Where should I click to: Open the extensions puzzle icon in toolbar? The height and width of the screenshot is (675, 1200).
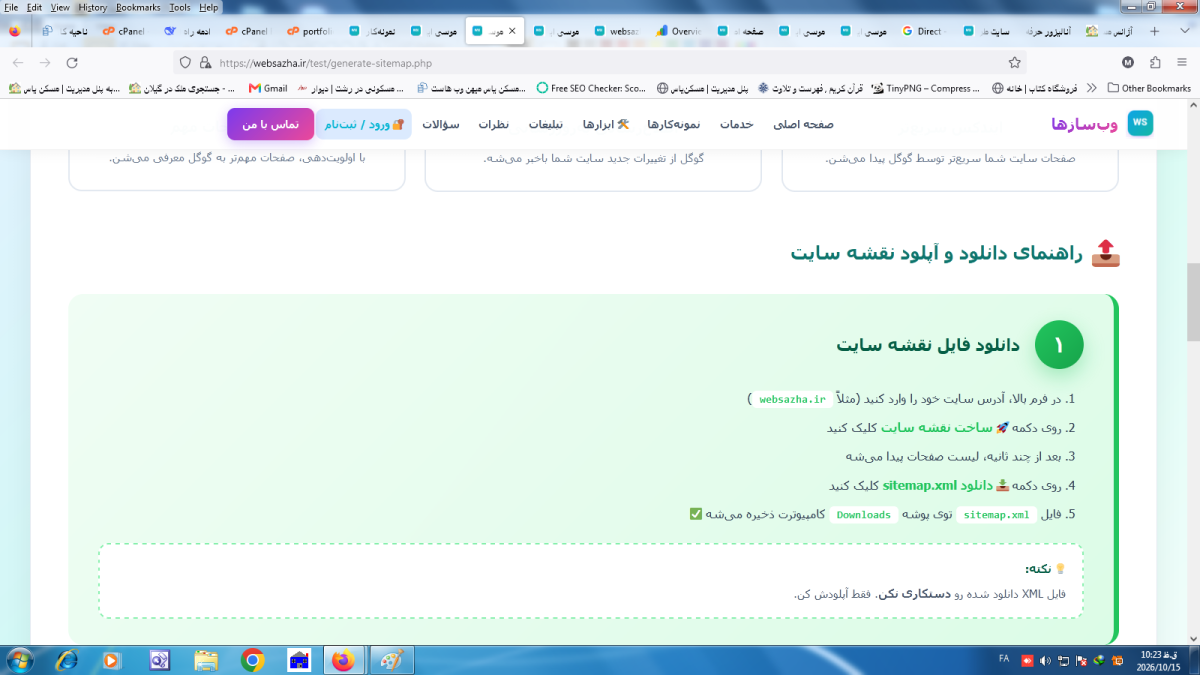point(1155,62)
